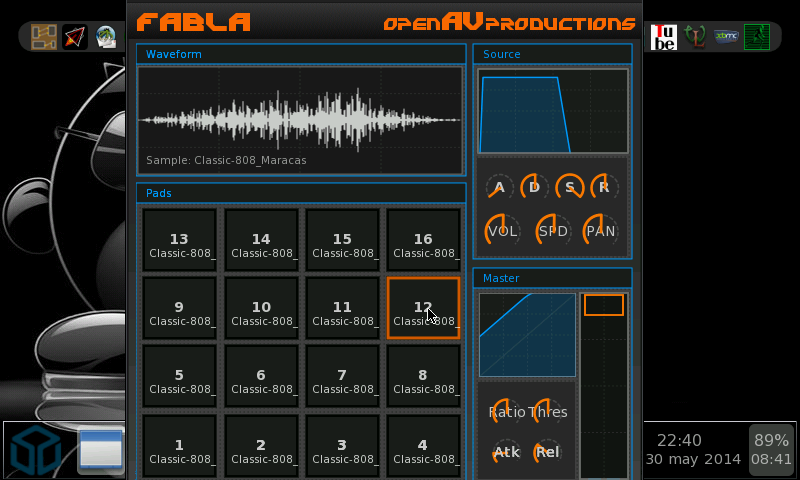Image resolution: width=800 pixels, height=480 pixels.
Task: Click the Attack (A) dial
Action: pos(499,187)
